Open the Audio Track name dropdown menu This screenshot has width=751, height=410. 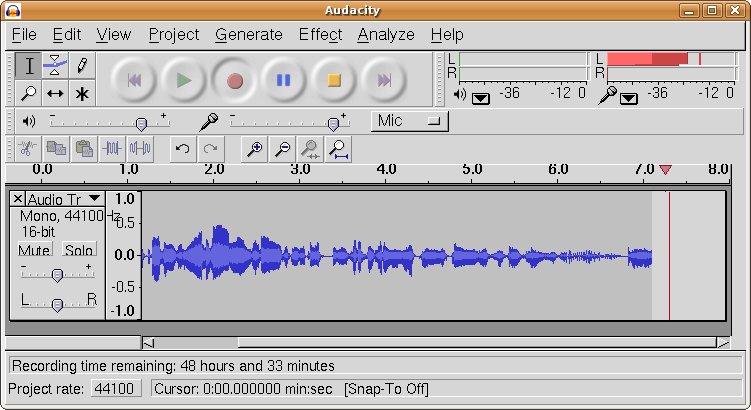64,198
